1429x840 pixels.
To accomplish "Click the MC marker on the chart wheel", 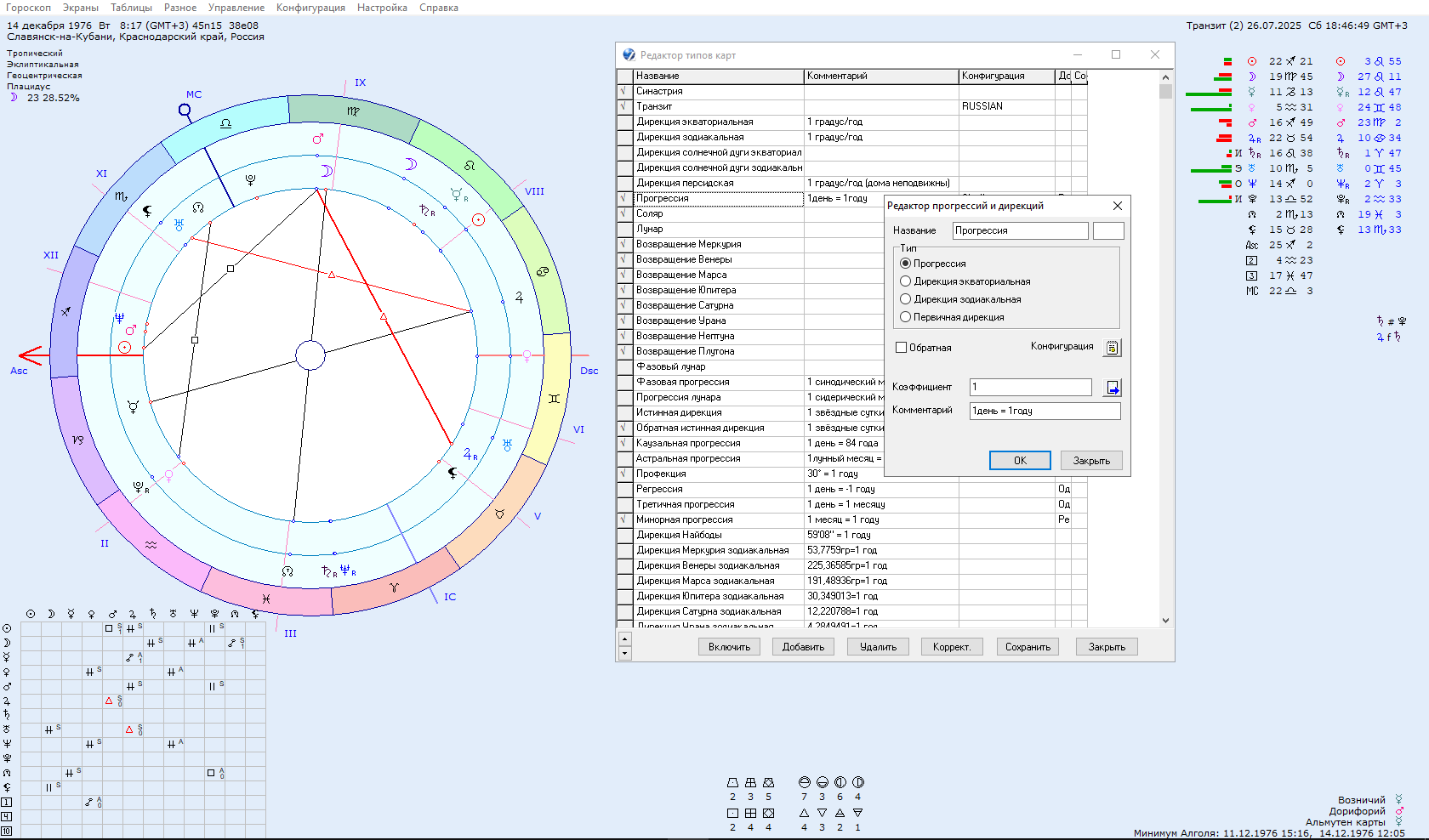I will pyautogui.click(x=185, y=110).
